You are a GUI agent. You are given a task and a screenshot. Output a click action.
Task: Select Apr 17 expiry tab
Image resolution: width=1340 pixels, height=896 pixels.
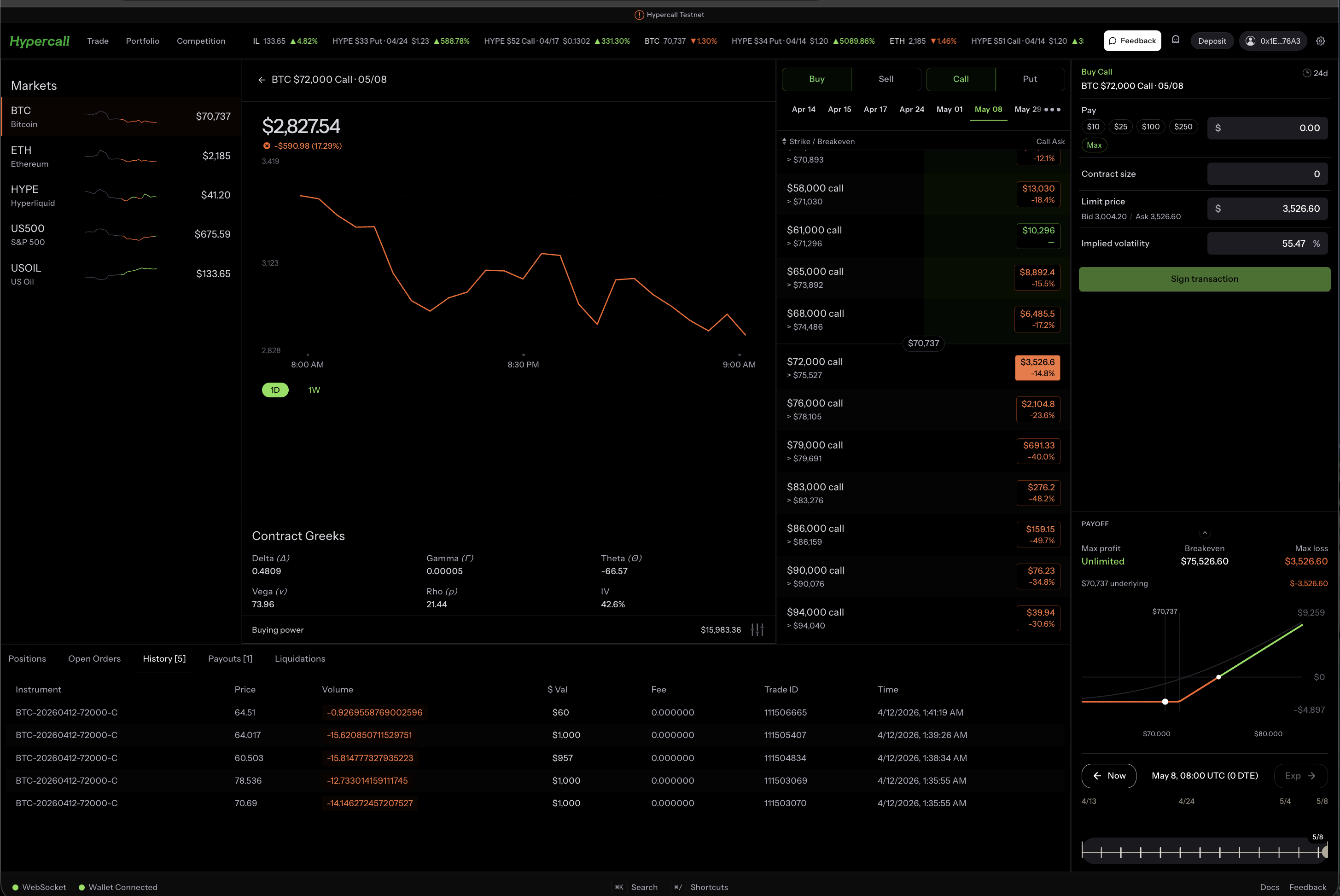[875, 109]
